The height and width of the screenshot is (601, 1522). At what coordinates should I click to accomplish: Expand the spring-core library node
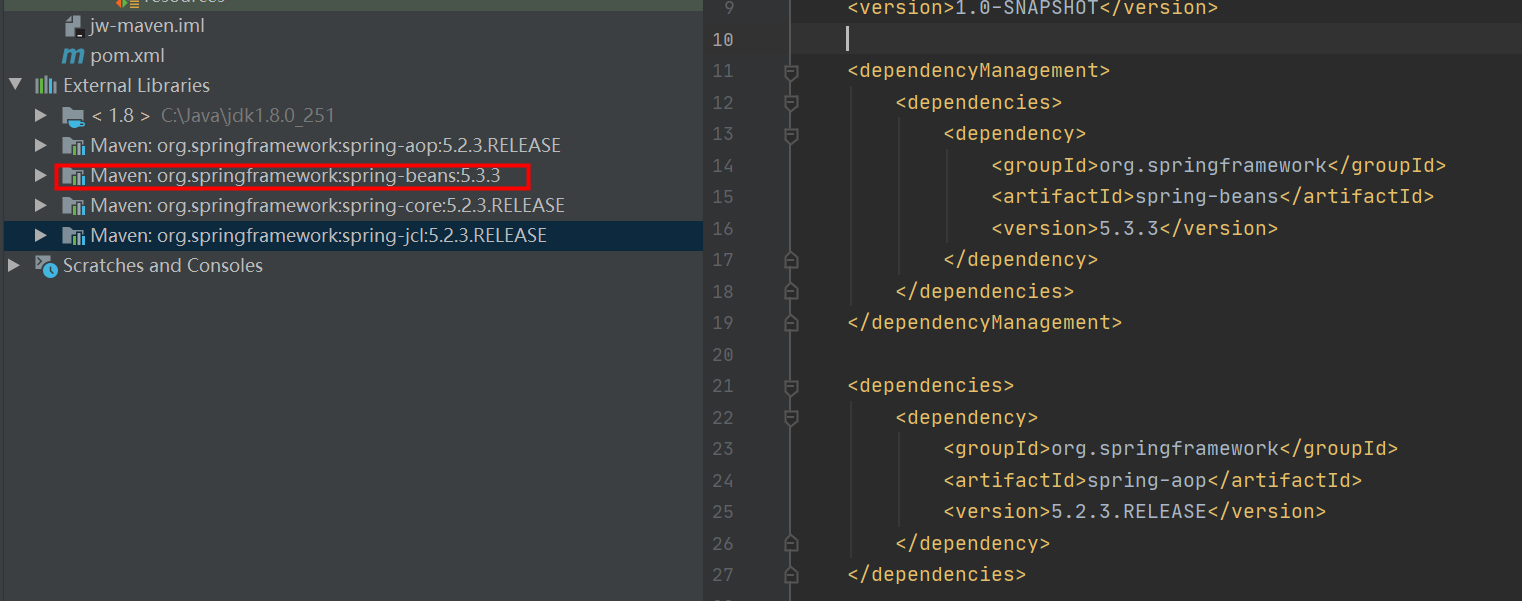40,205
